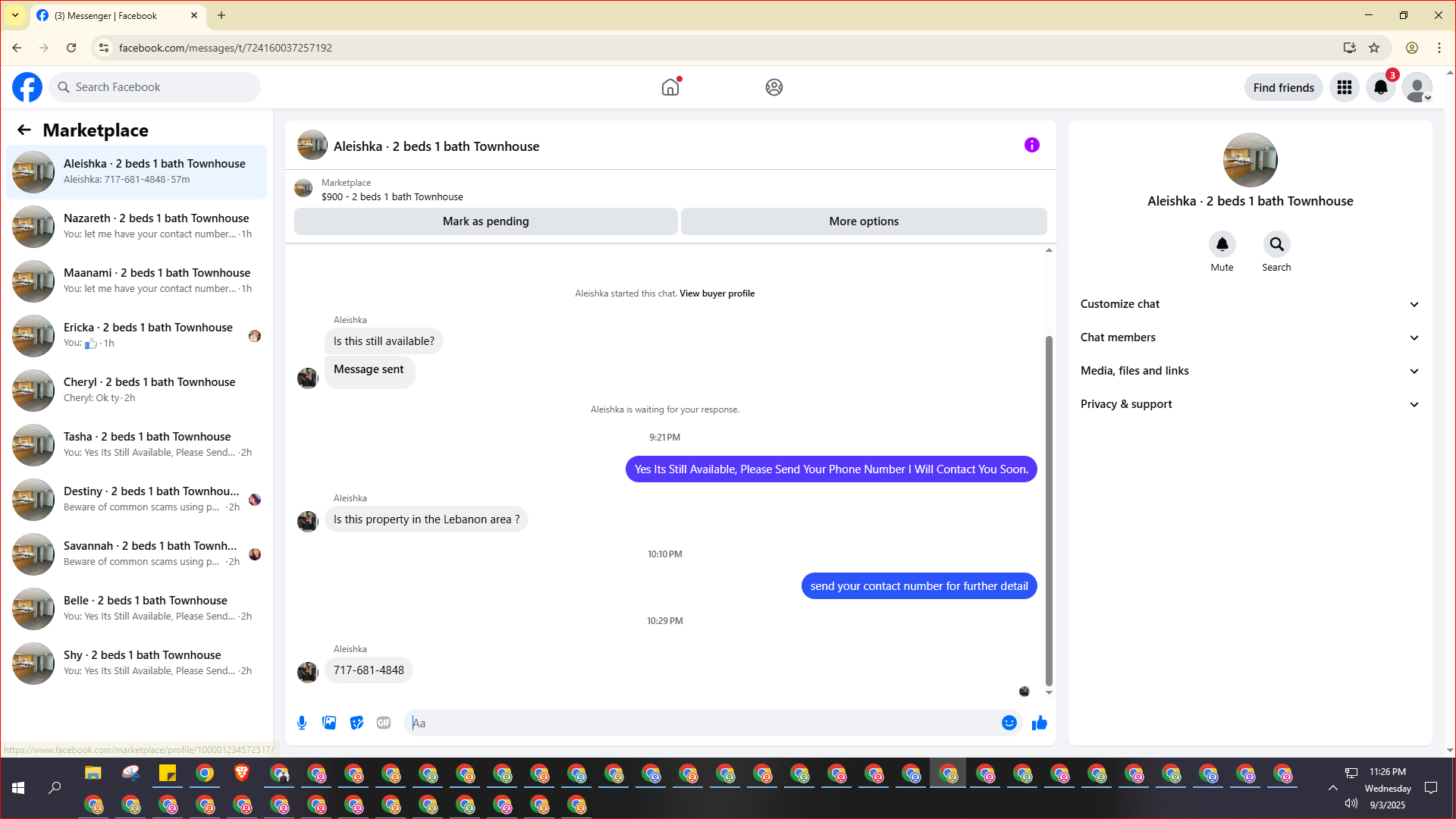
Task: Focus the Search Facebook field
Action: point(155,87)
